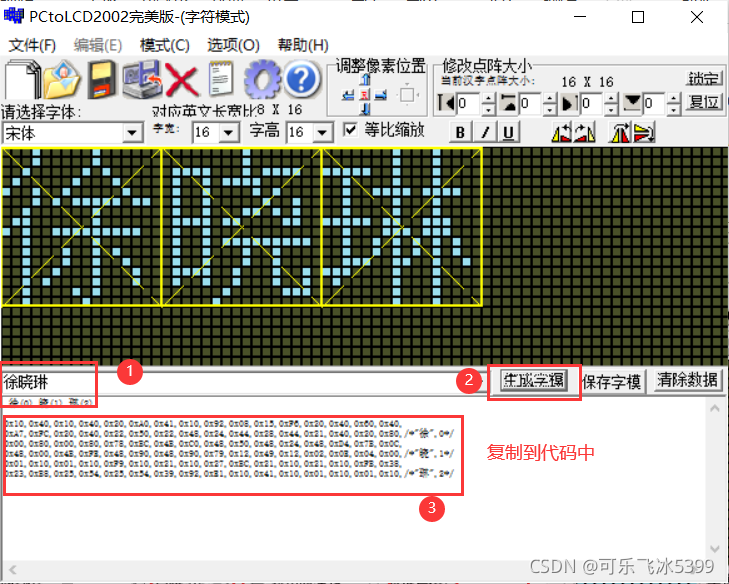This screenshot has height=584, width=729.
Task: Click the disk with undo arrow icon
Action: tap(142, 79)
